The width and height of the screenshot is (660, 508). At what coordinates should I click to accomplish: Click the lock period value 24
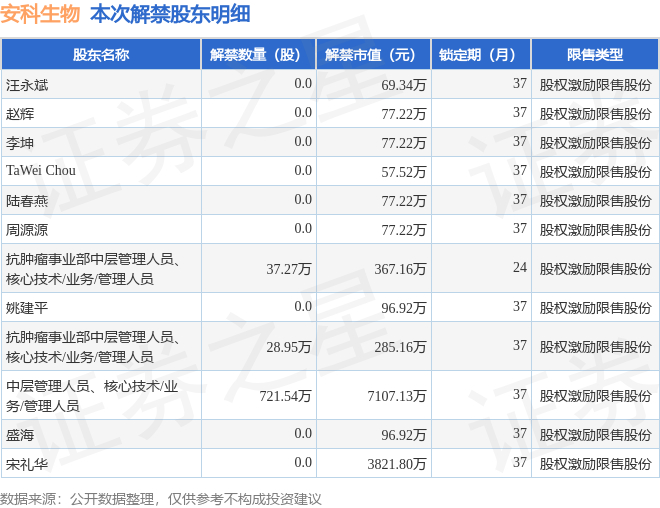coord(520,267)
